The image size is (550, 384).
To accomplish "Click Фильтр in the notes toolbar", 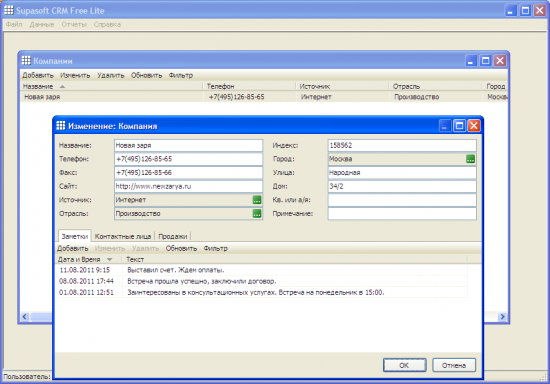I will coord(215,248).
